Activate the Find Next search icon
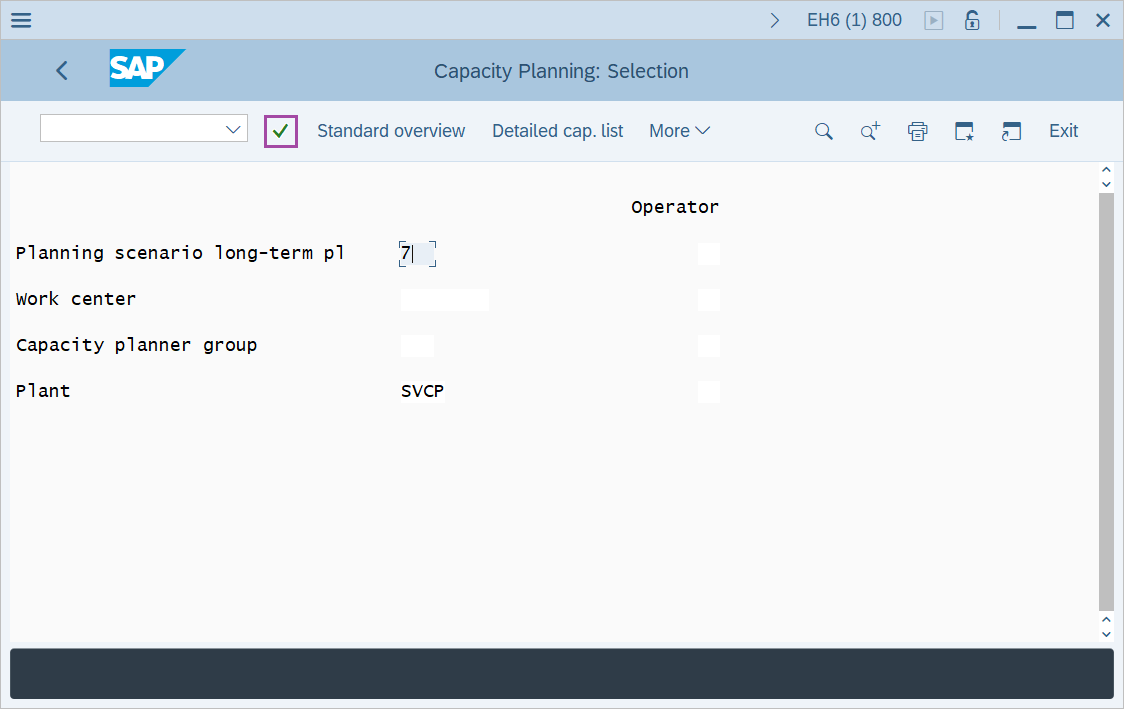 [x=869, y=131]
